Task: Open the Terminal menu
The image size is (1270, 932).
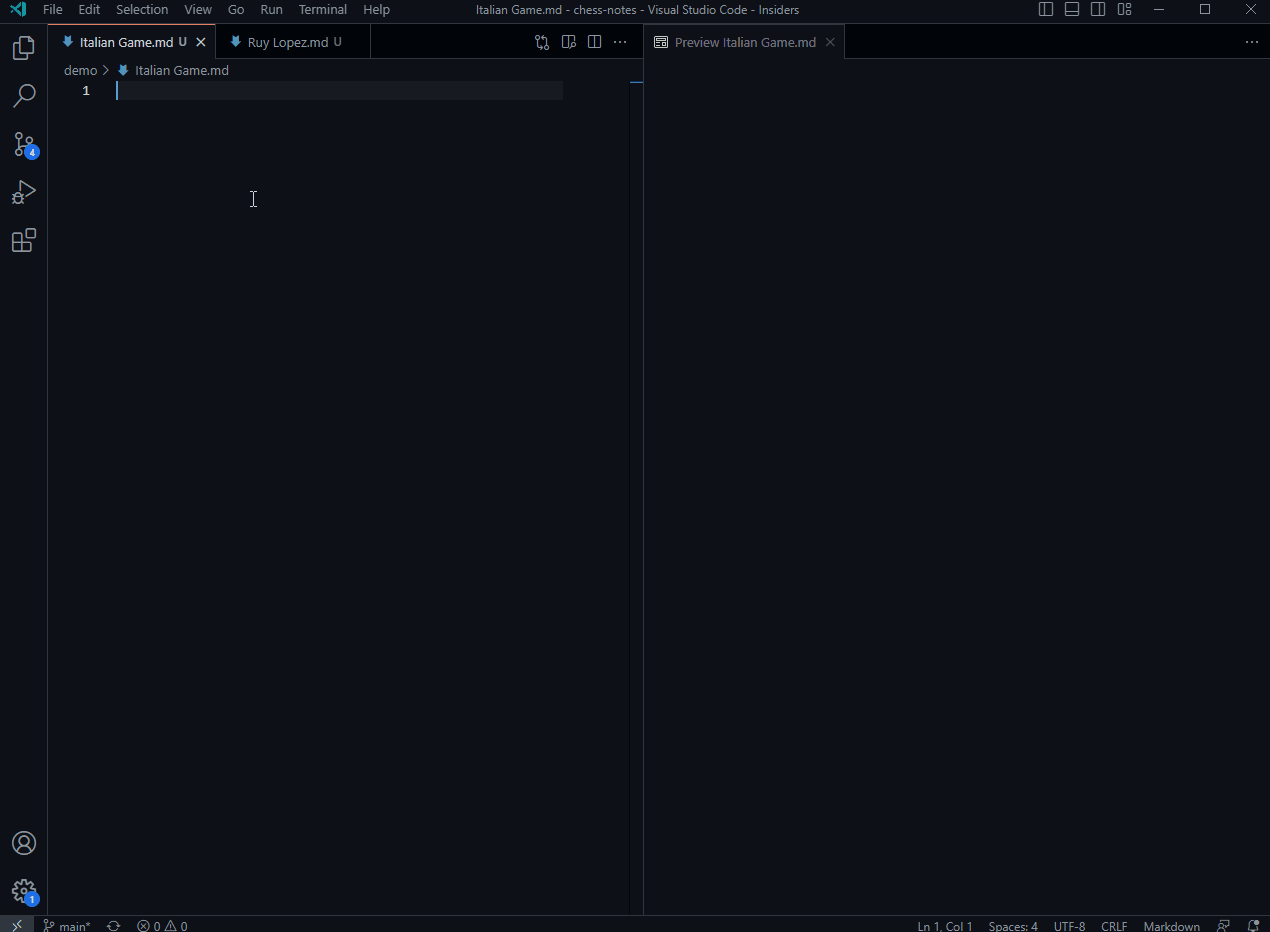Action: click(323, 10)
